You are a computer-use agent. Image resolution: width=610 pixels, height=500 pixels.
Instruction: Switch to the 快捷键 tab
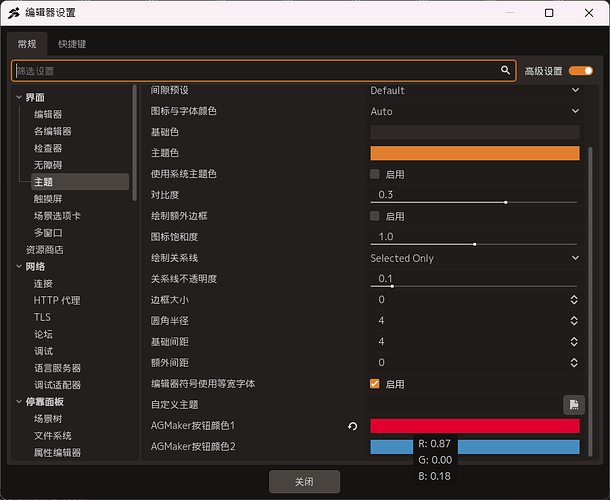(x=72, y=44)
